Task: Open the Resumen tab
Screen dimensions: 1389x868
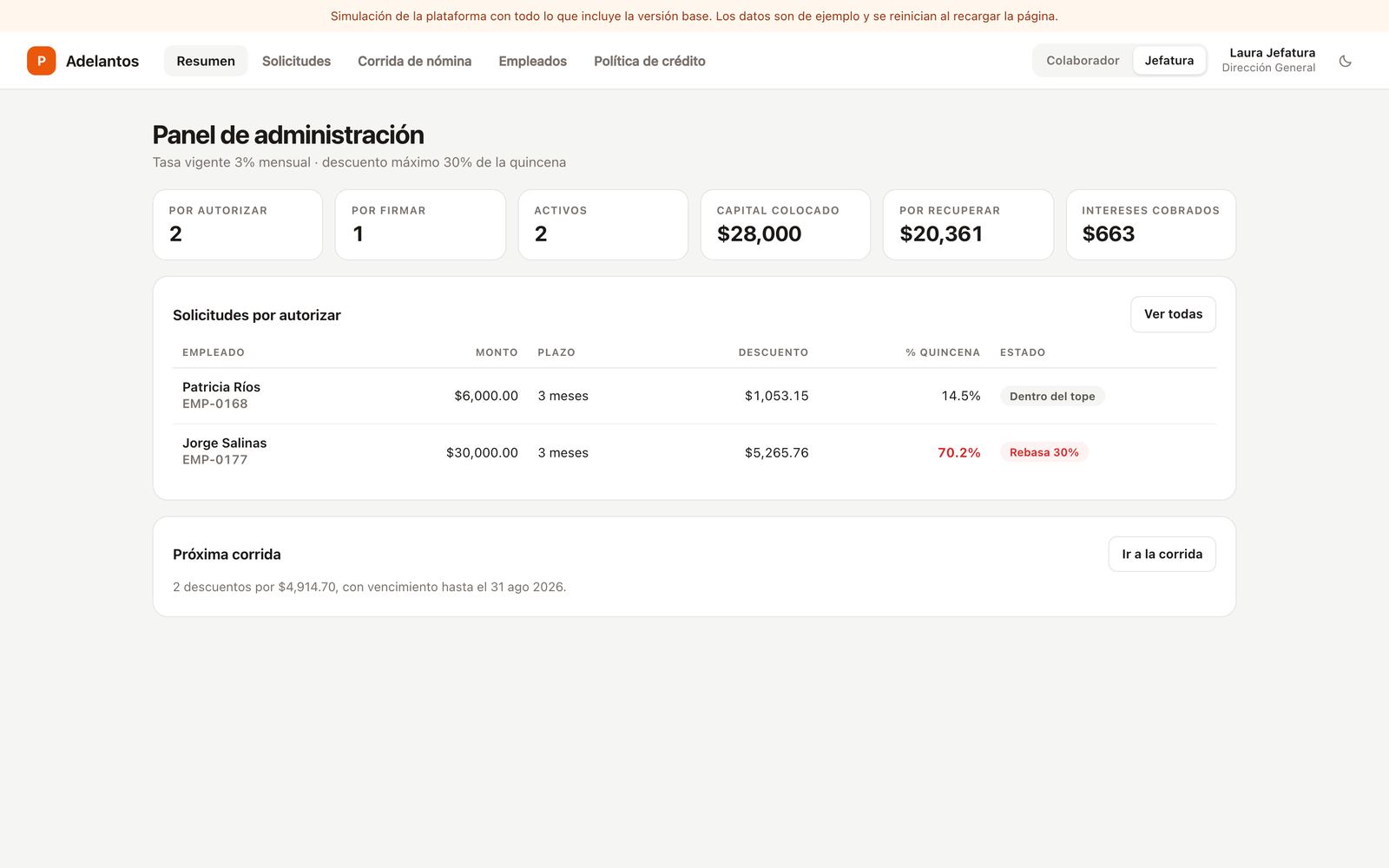Action: (206, 61)
